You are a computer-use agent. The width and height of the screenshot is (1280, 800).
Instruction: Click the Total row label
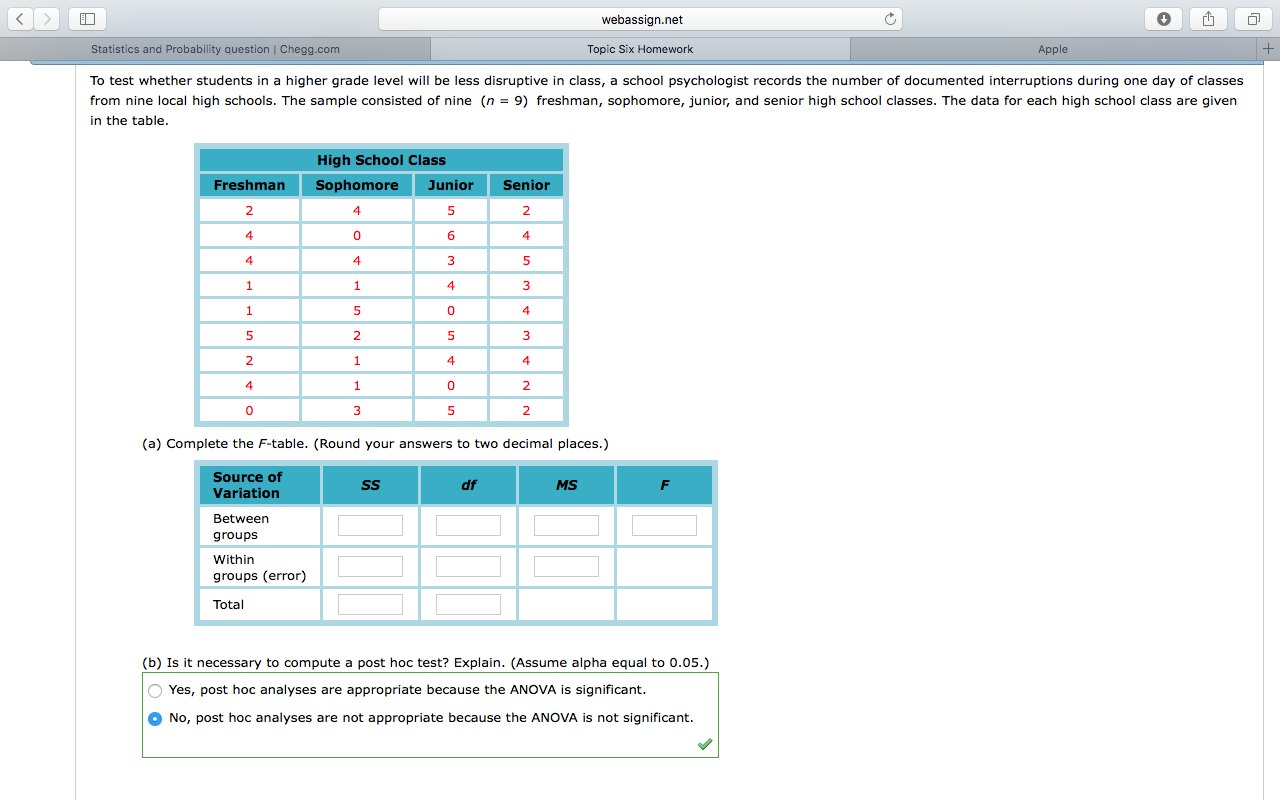pos(228,604)
